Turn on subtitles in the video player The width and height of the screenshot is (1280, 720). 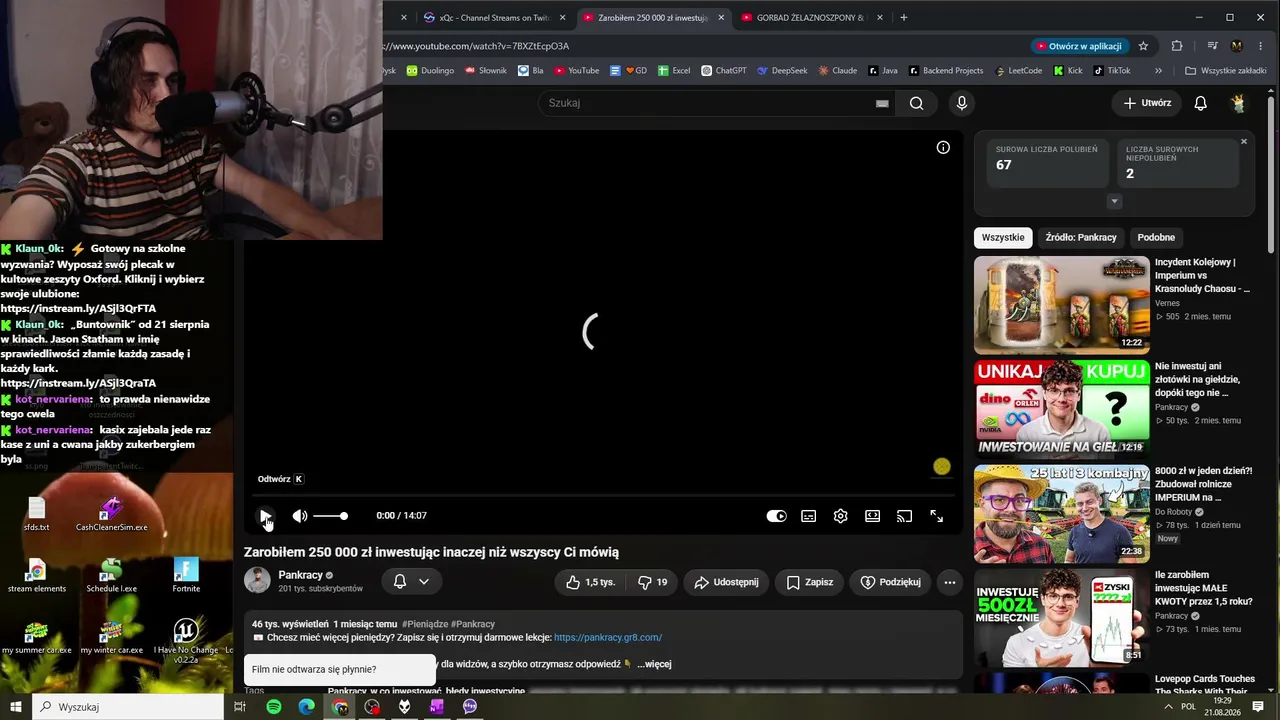point(808,516)
